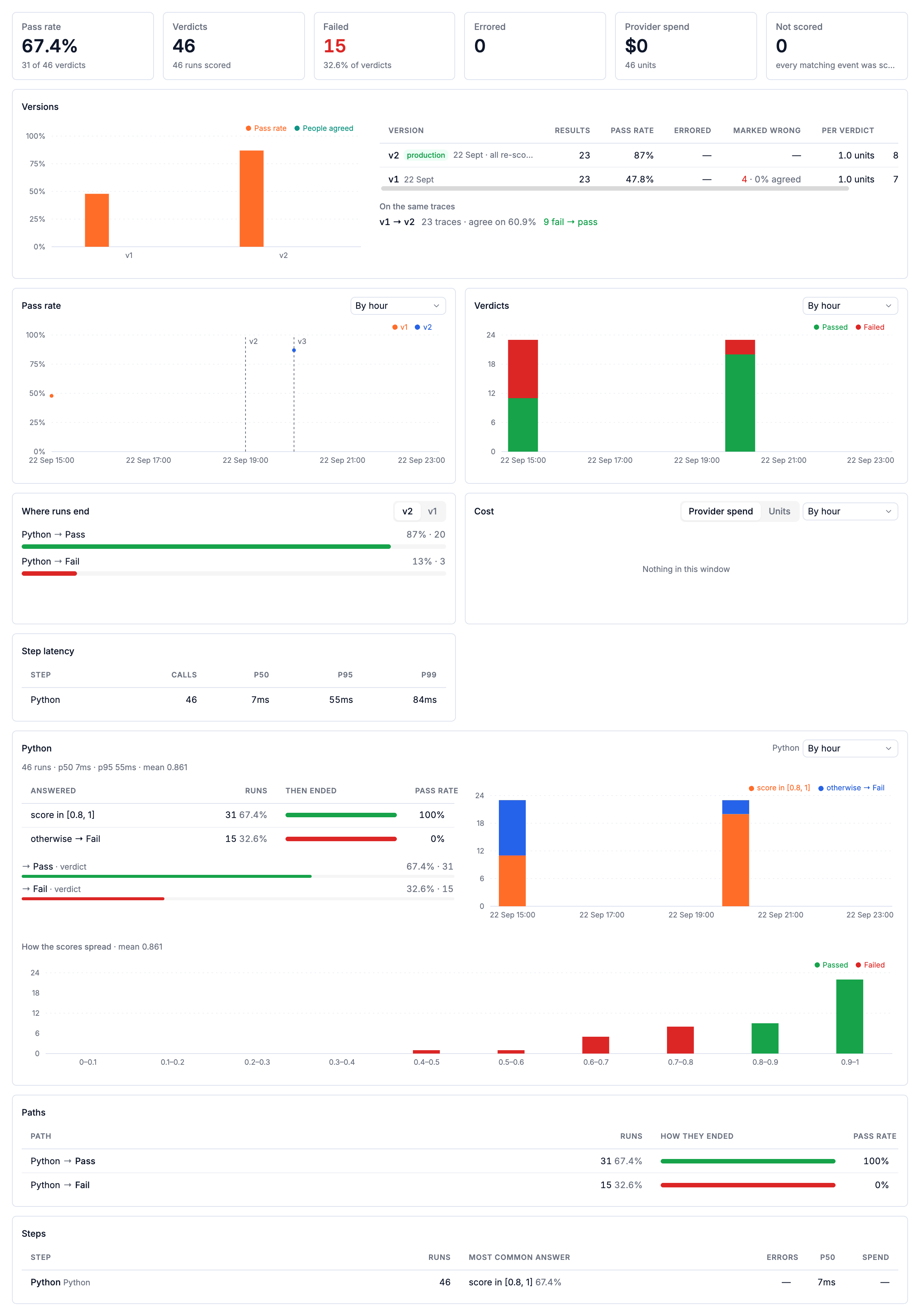Open the Pass rate By hour dropdown

(x=398, y=305)
